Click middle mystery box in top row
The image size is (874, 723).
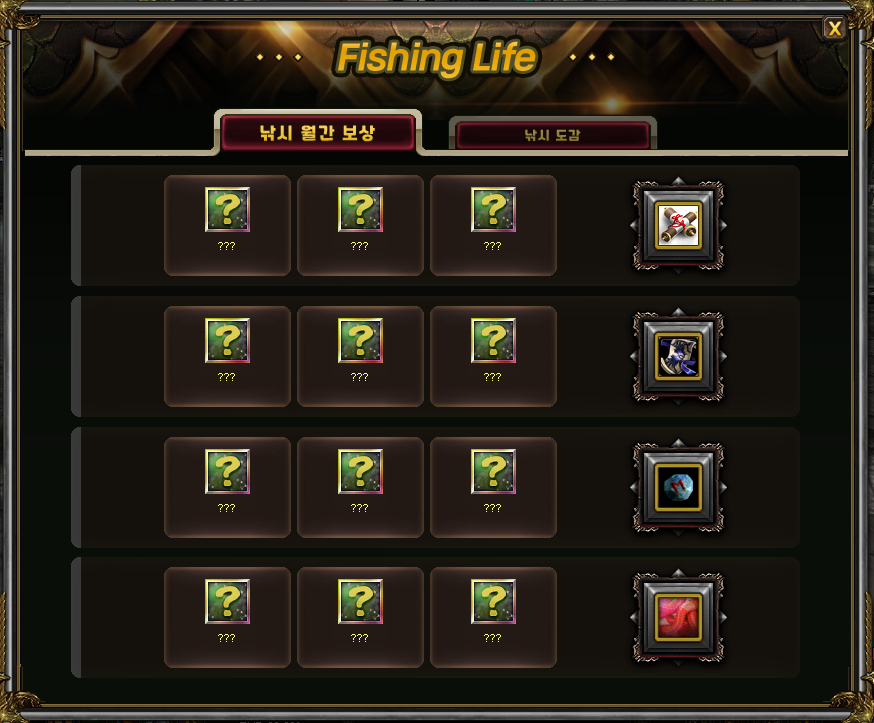click(x=360, y=210)
